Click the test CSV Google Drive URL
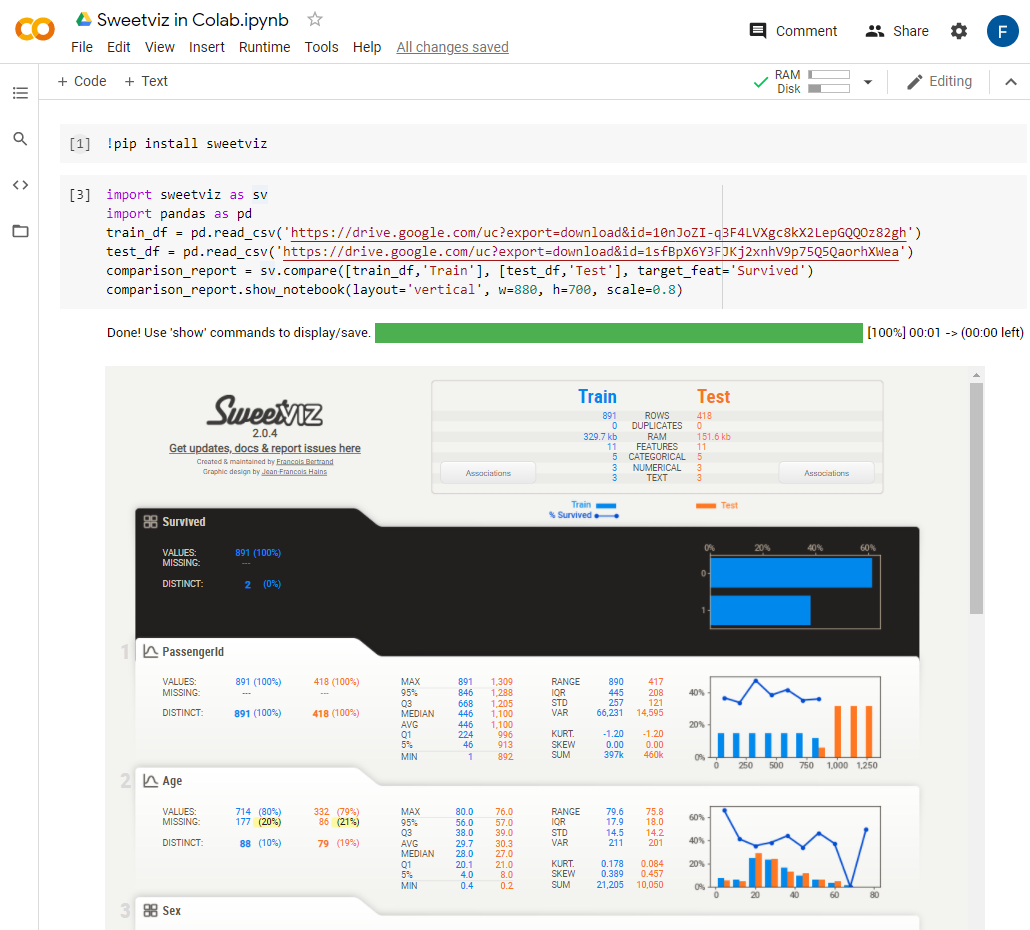This screenshot has width=1030, height=930. 591,252
